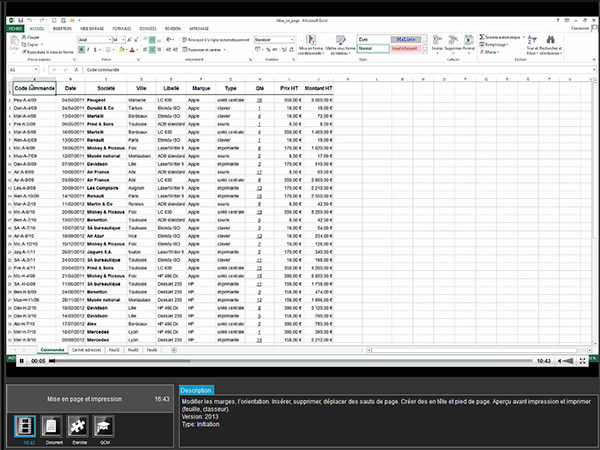Click Somme automatique
The height and width of the screenshot is (450, 600).
502,38
